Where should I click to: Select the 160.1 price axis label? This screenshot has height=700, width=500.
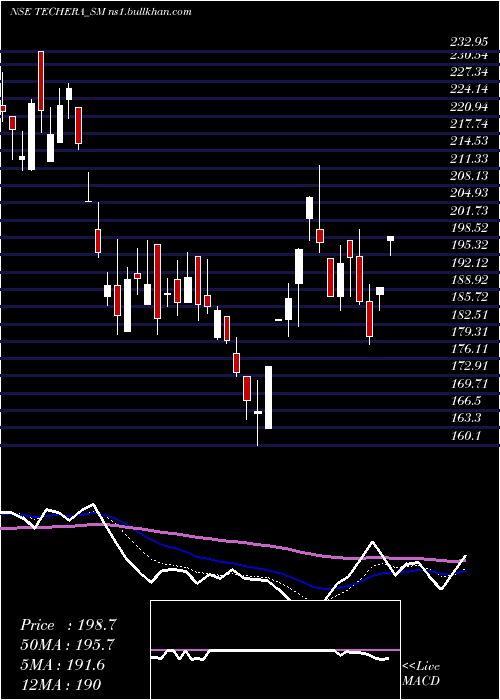[466, 436]
